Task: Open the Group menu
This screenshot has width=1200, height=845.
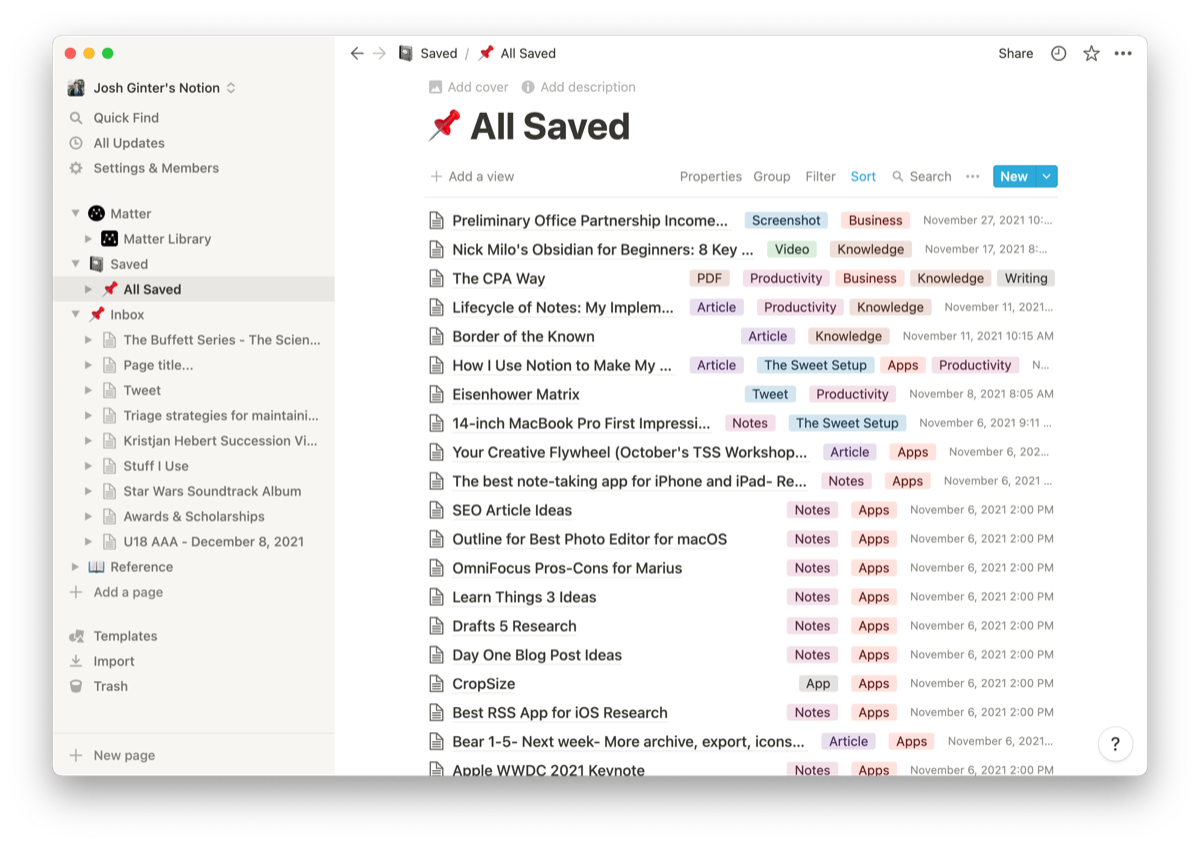Action: 772,177
